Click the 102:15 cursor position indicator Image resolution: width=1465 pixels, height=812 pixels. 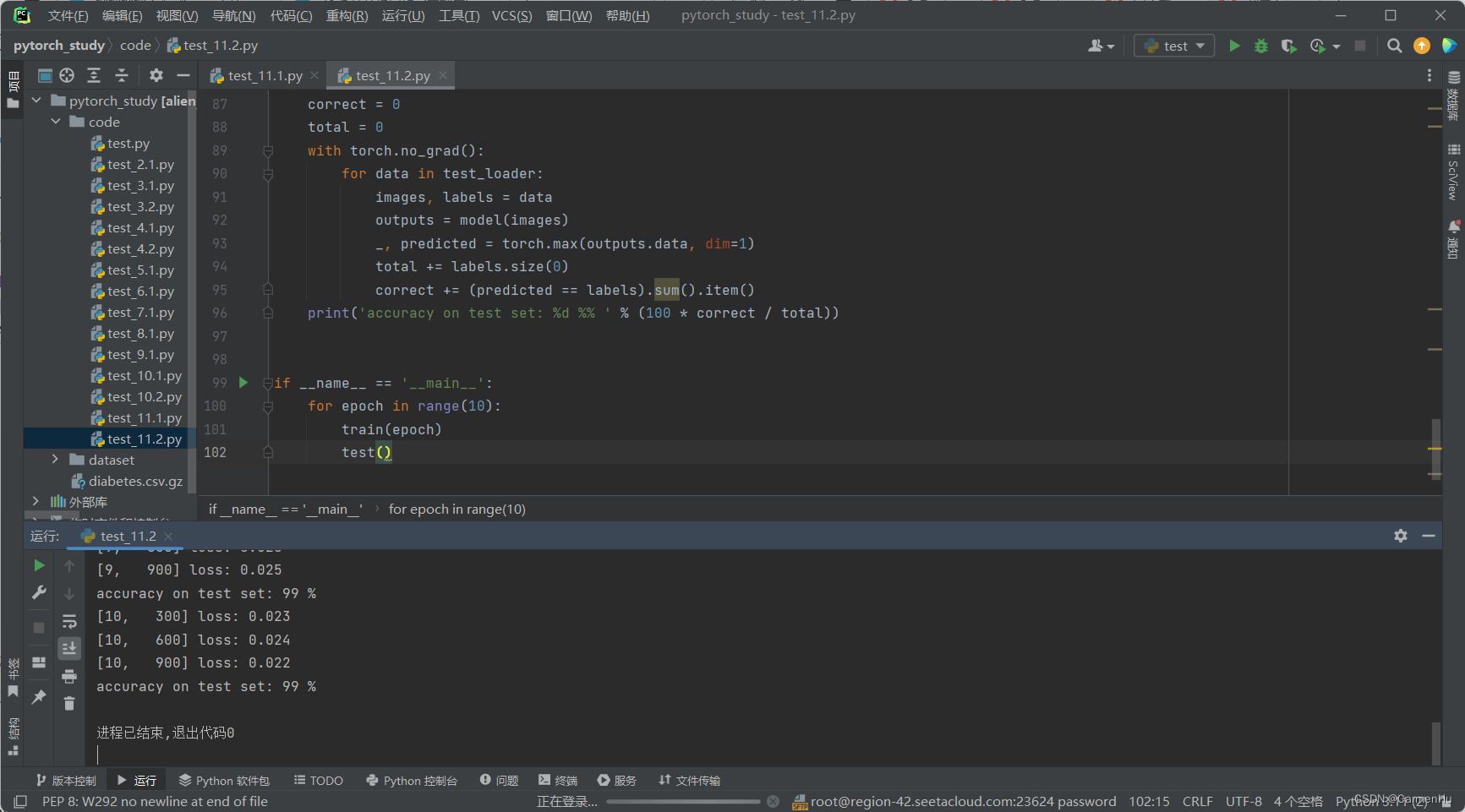tap(1149, 801)
